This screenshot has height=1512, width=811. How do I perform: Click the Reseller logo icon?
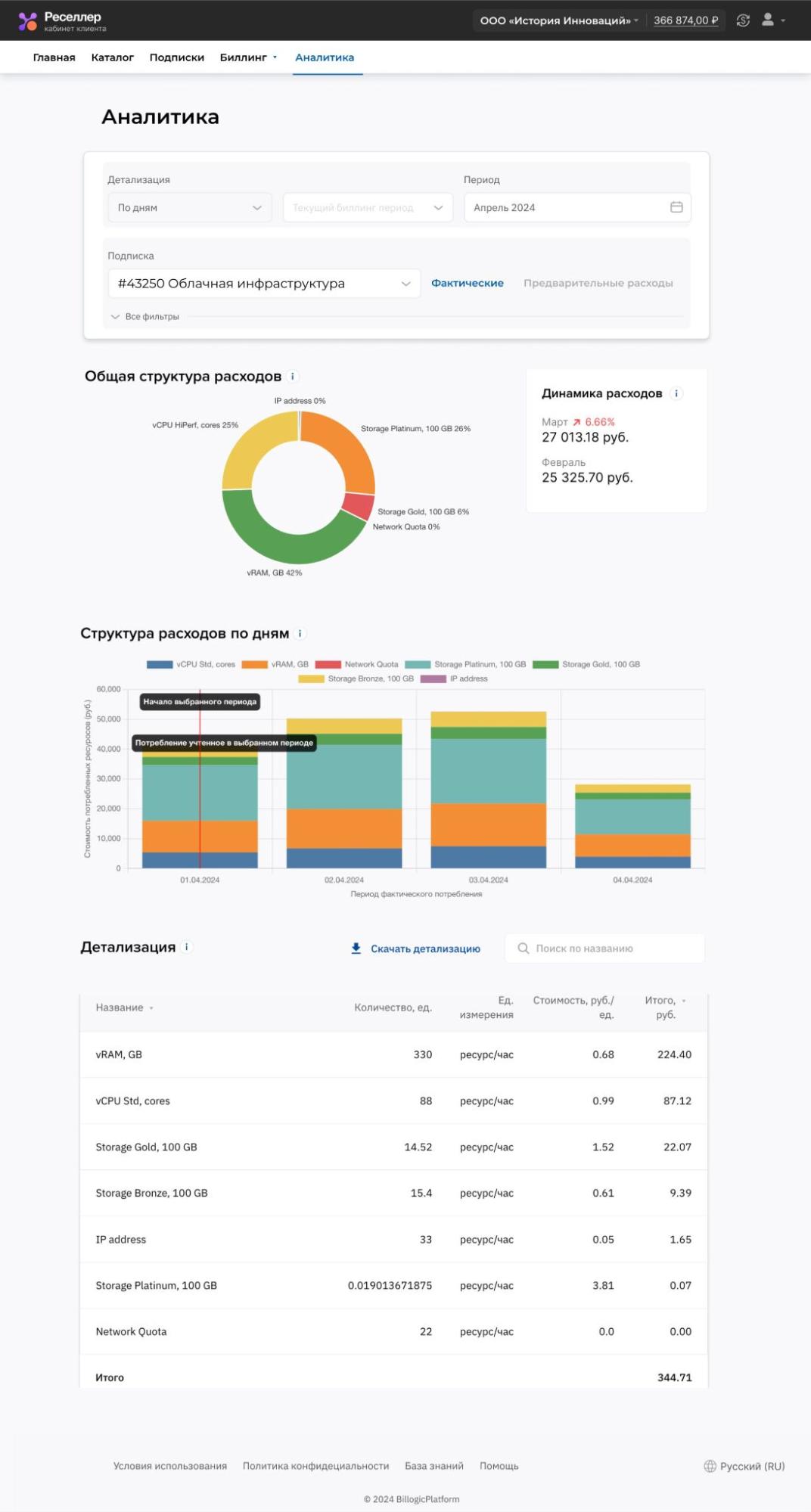coord(28,21)
